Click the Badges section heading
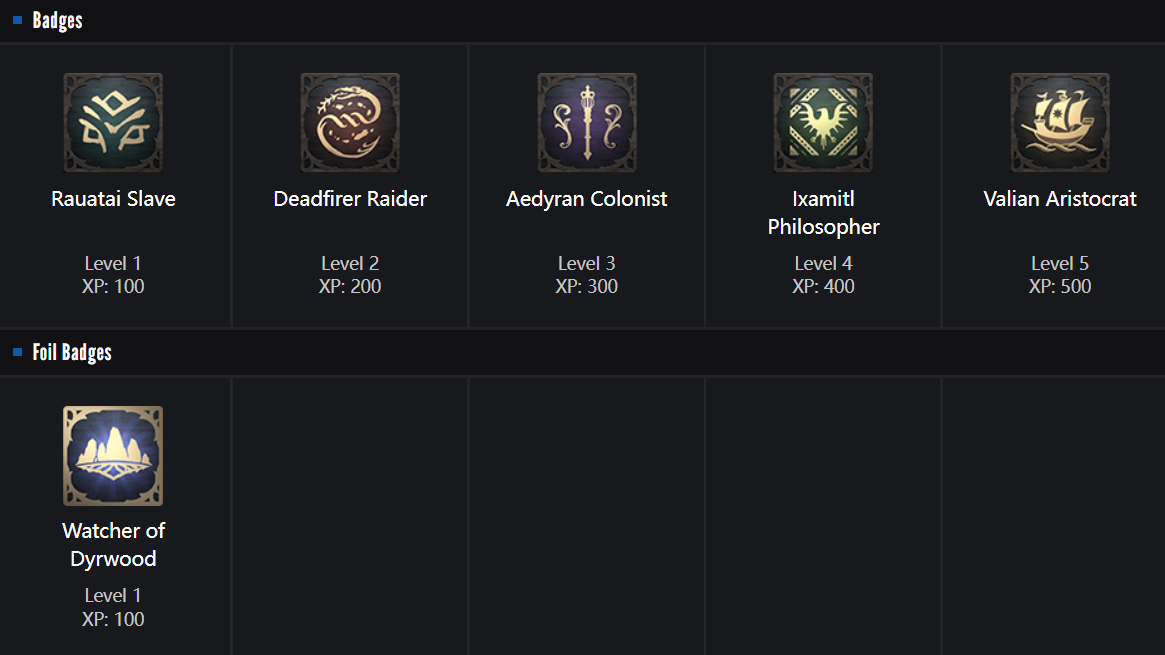The width and height of the screenshot is (1165, 655). coord(57,20)
